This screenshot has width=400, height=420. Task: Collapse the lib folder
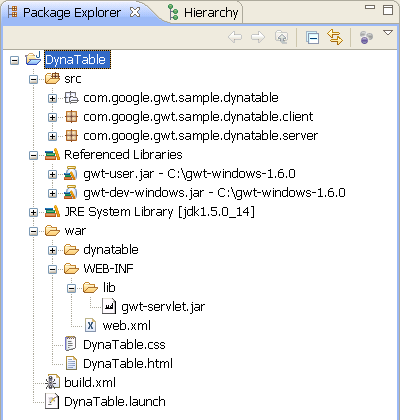click(71, 288)
